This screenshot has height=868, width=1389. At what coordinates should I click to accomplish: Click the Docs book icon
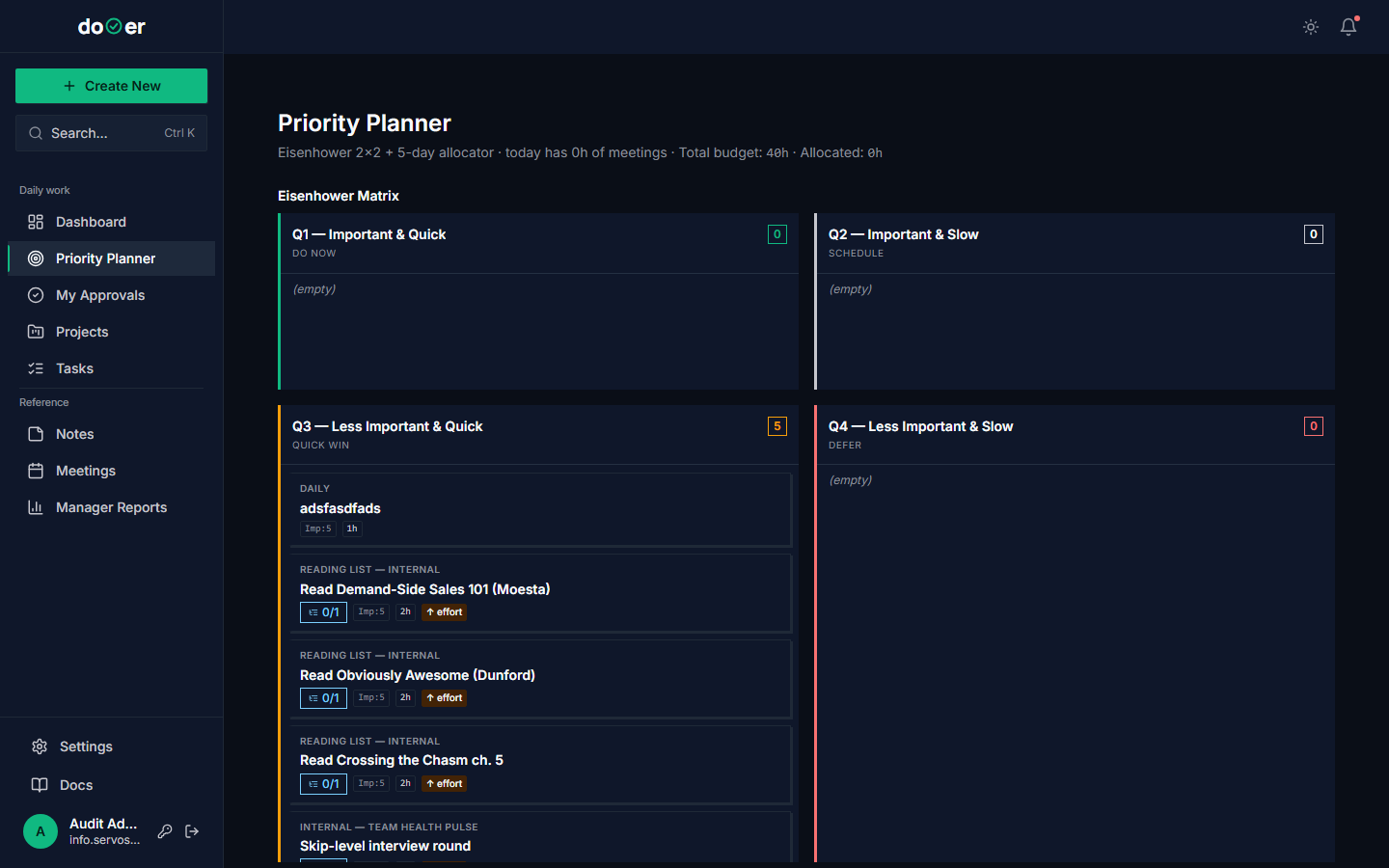(40, 785)
